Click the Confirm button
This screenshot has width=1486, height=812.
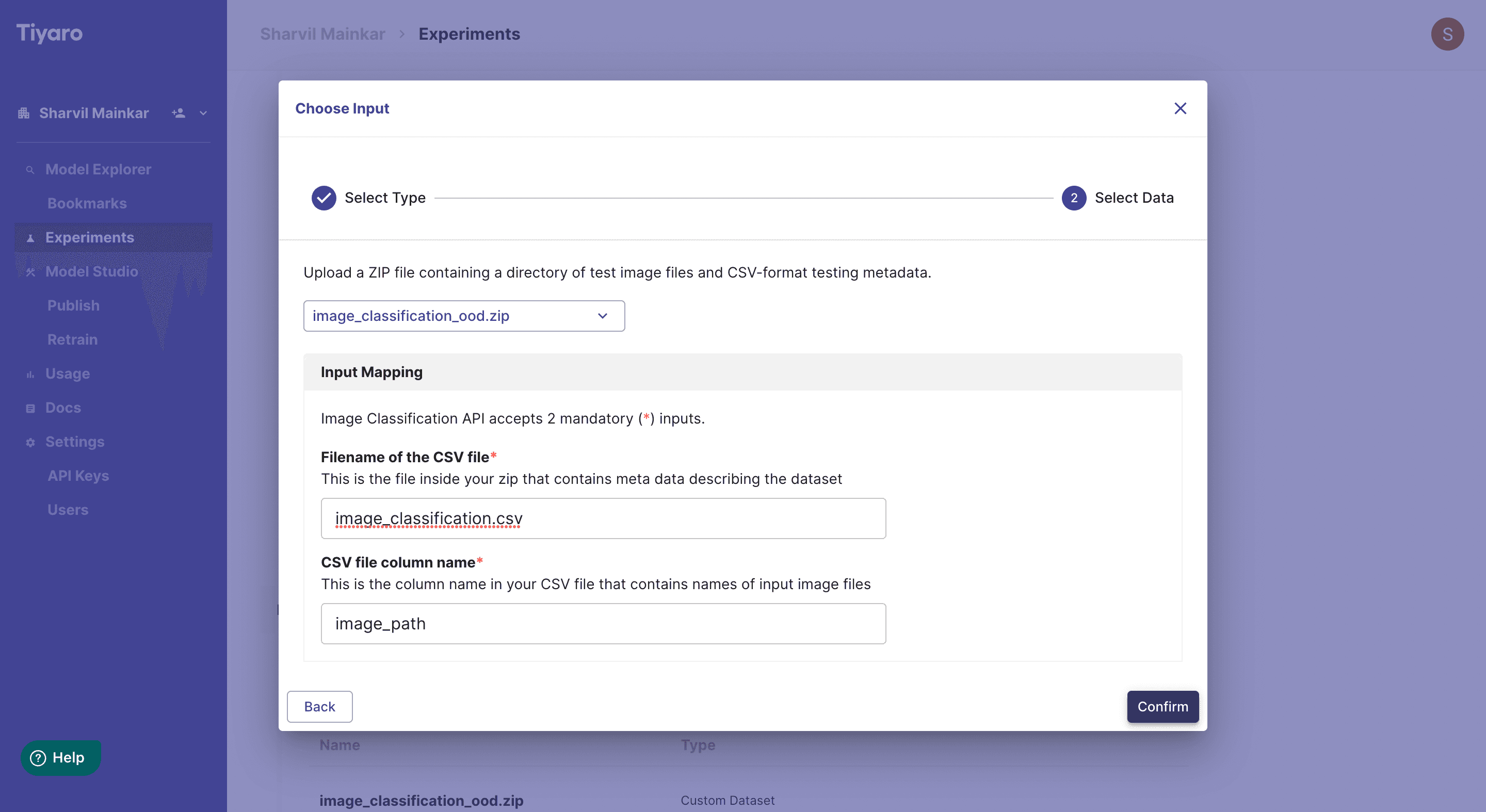pyautogui.click(x=1162, y=706)
